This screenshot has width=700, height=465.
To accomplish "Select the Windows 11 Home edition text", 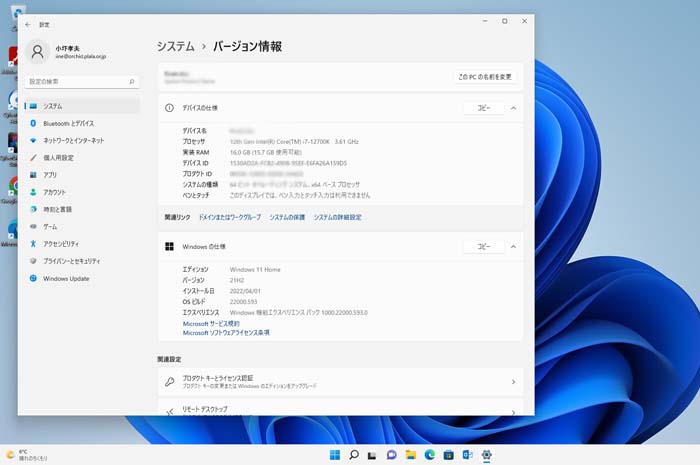I will [255, 270].
